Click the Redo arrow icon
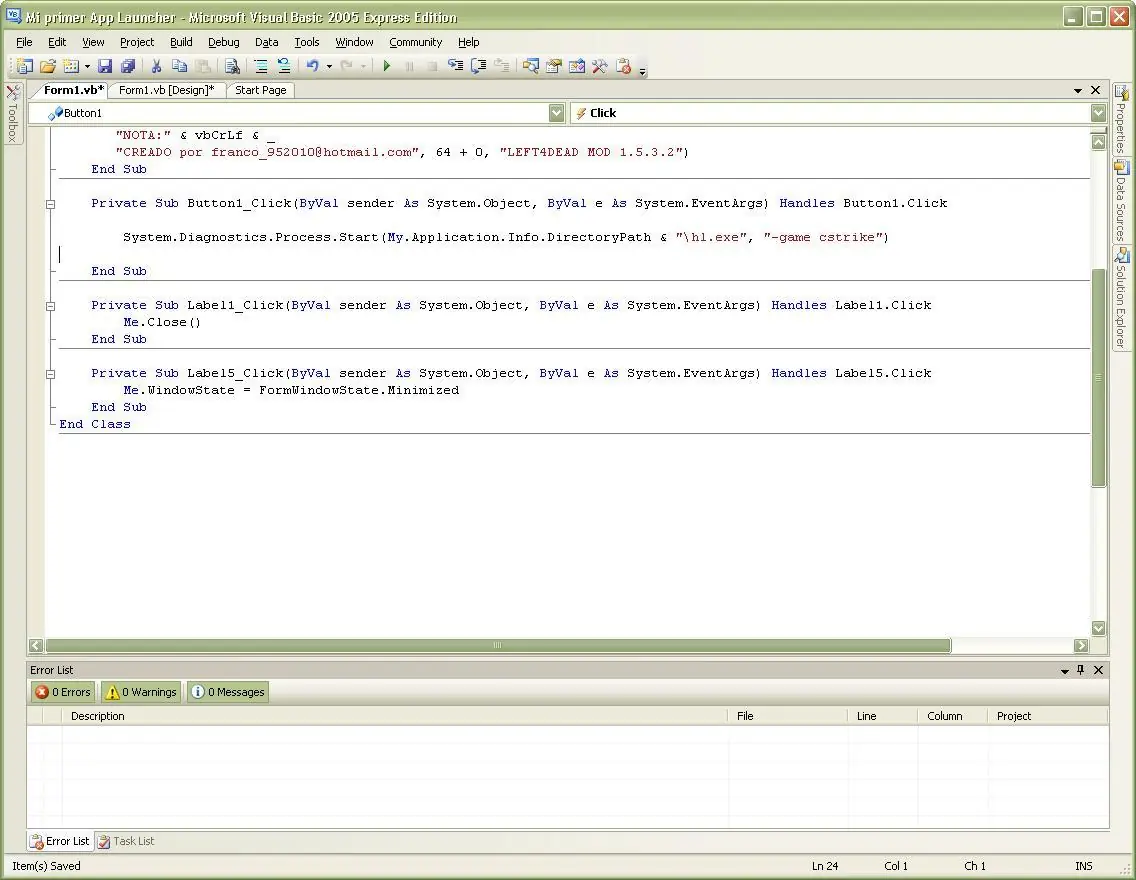Screen dimensions: 1136x880 click(347, 67)
